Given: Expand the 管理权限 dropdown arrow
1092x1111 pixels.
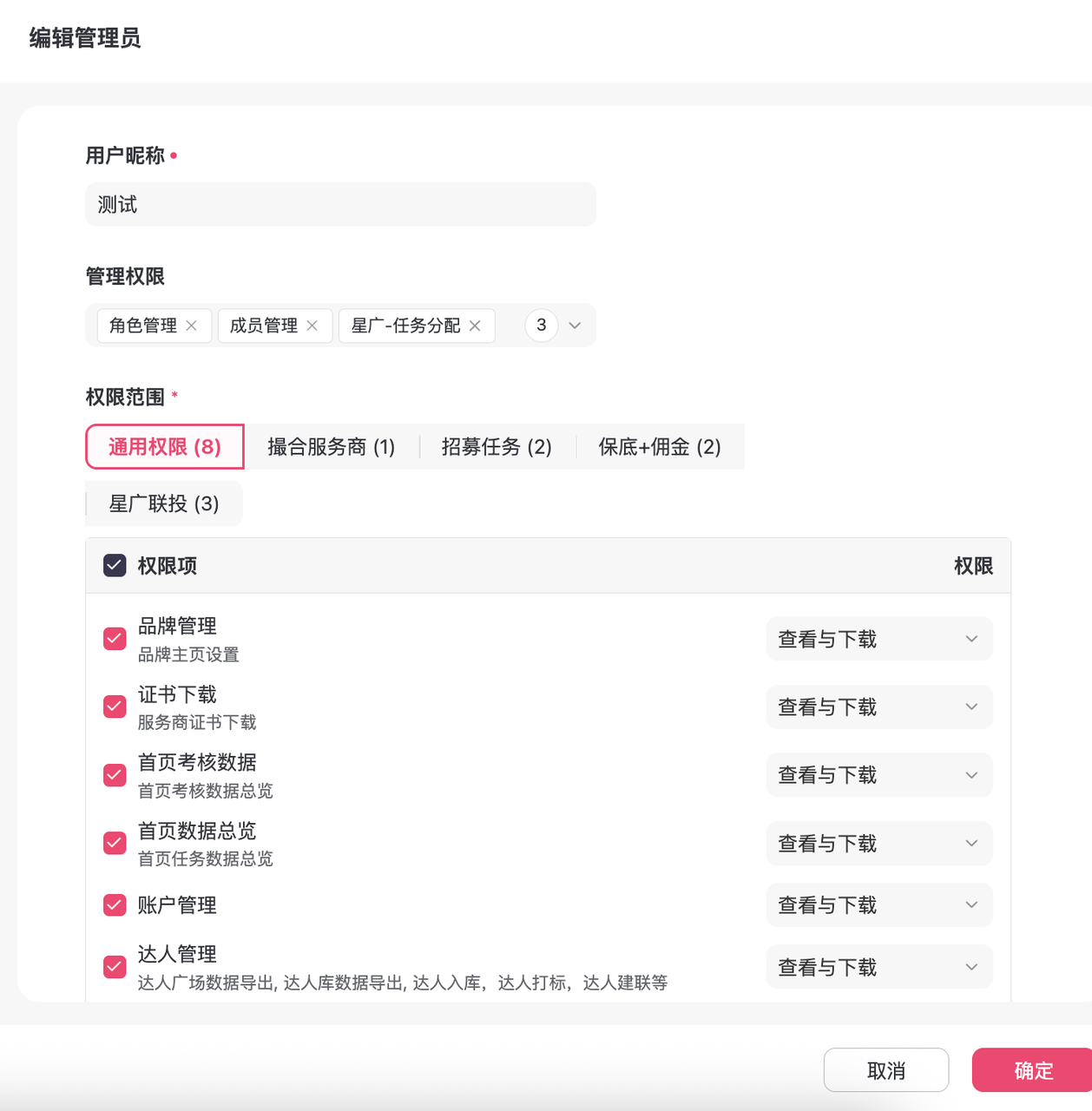Looking at the screenshot, I should 575,325.
